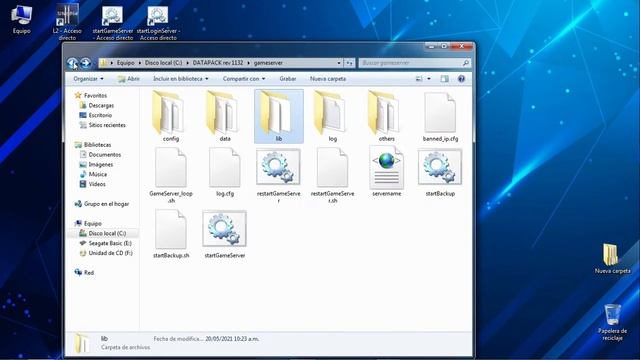Select the restartGameServer batch file

tap(278, 176)
